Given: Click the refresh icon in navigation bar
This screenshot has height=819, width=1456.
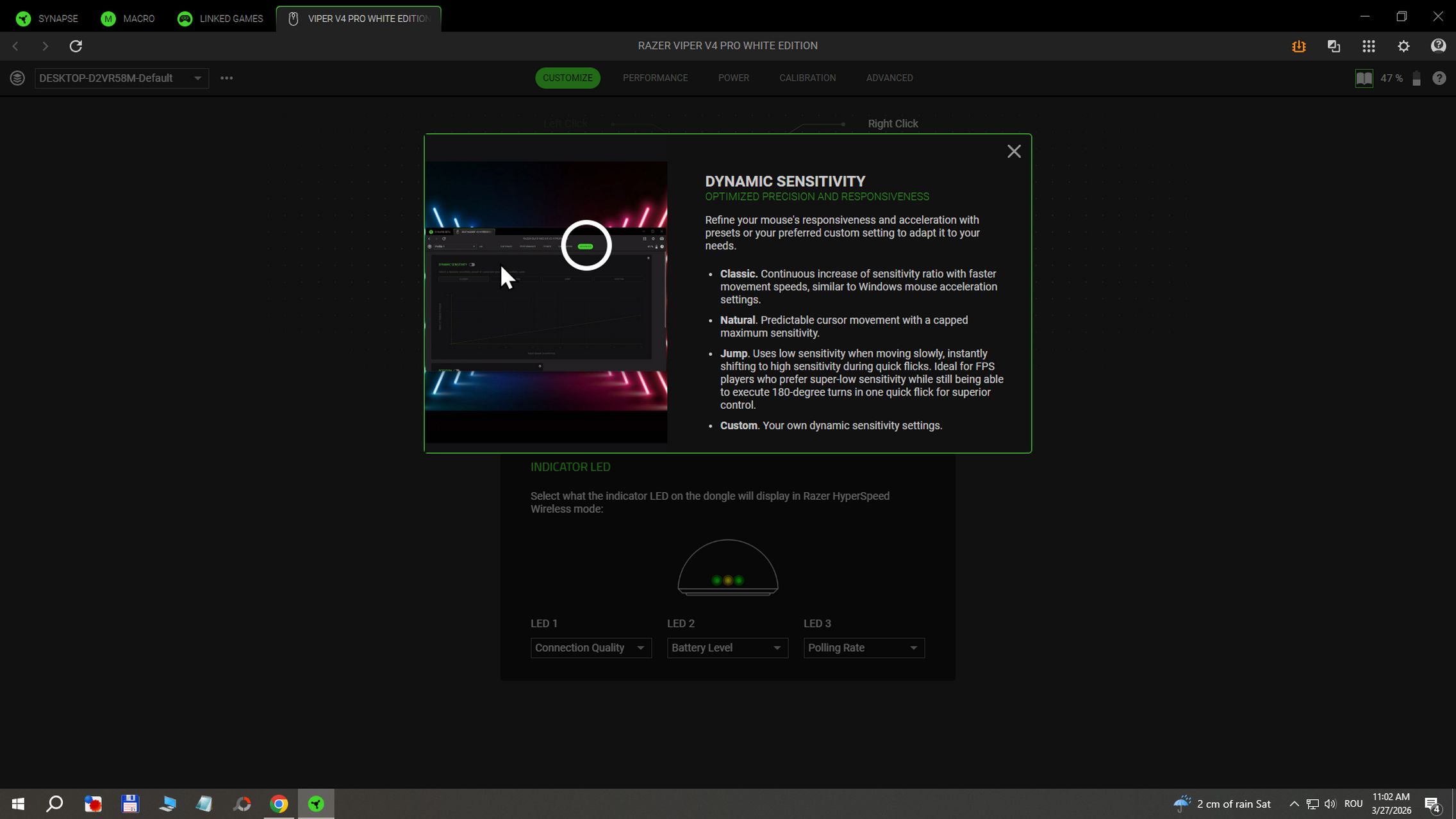Looking at the screenshot, I should (76, 46).
